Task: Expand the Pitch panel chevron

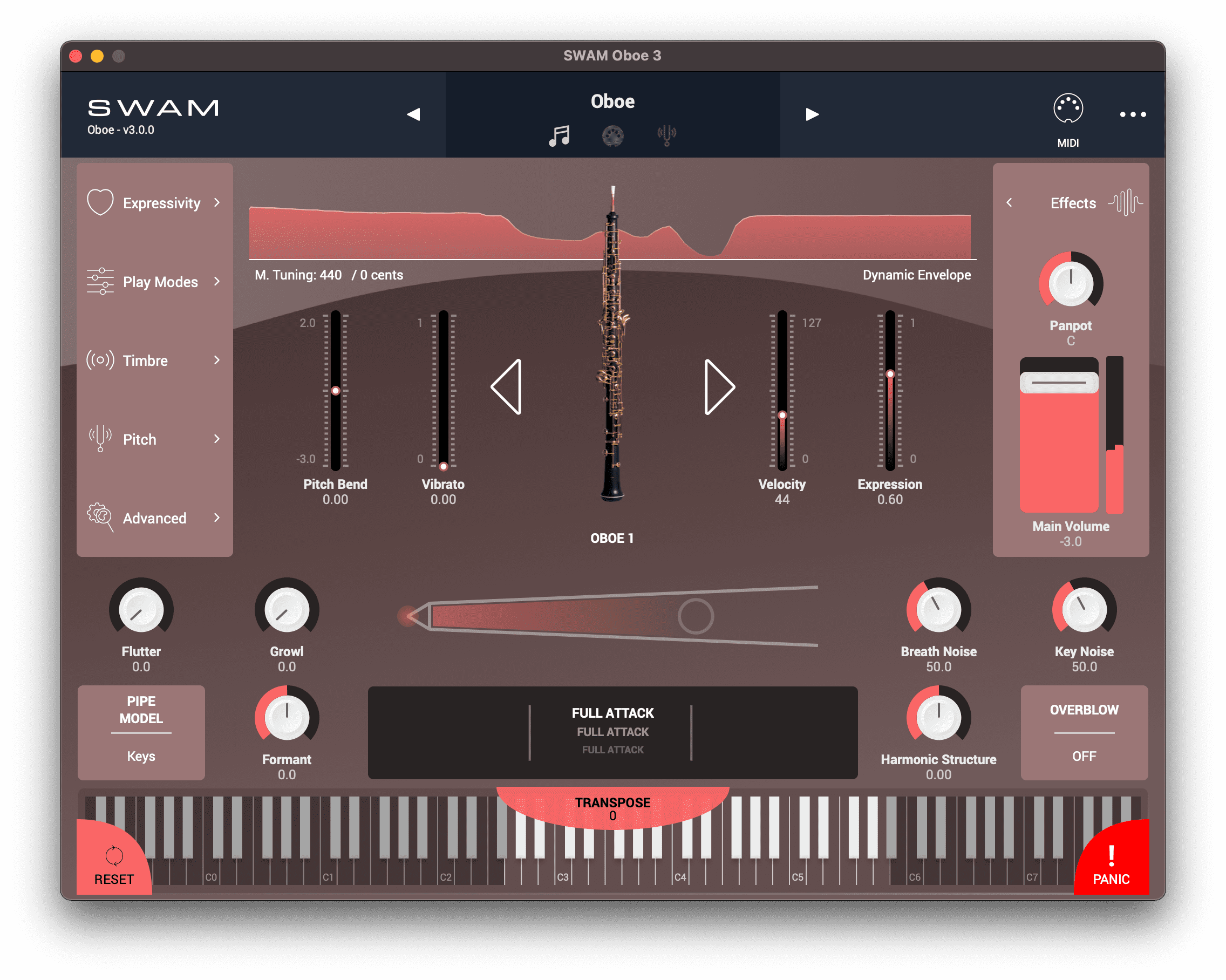Action: click(x=216, y=439)
